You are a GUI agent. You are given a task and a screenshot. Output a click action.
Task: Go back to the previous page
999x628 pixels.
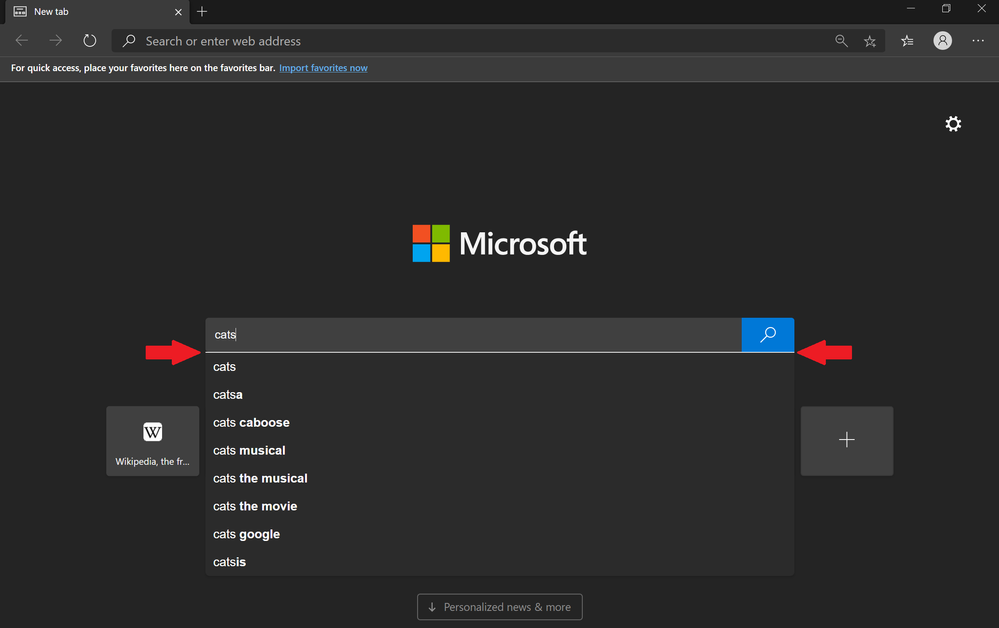pyautogui.click(x=22, y=41)
